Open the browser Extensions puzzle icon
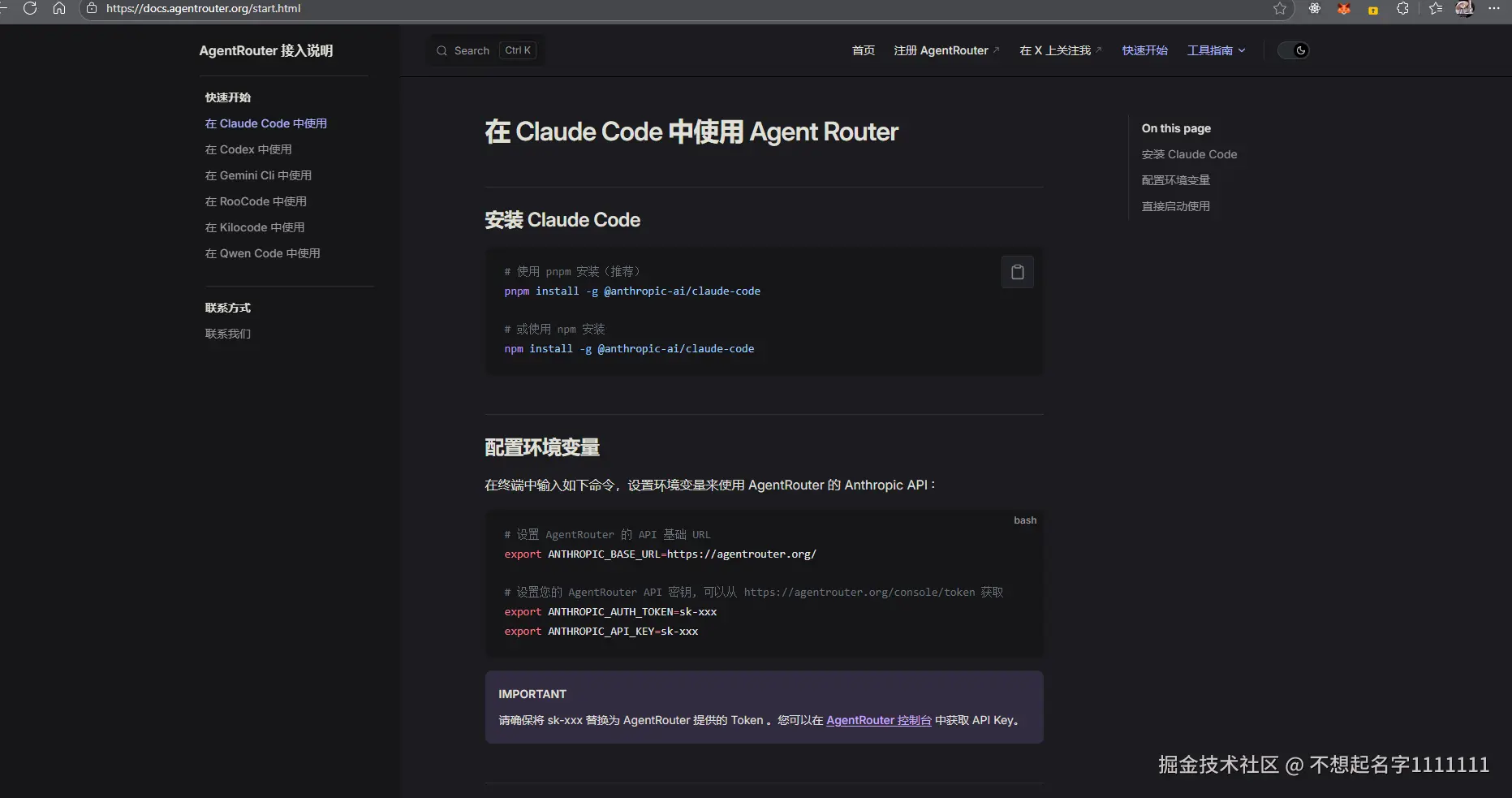The height and width of the screenshot is (798, 1512). coord(1402,8)
